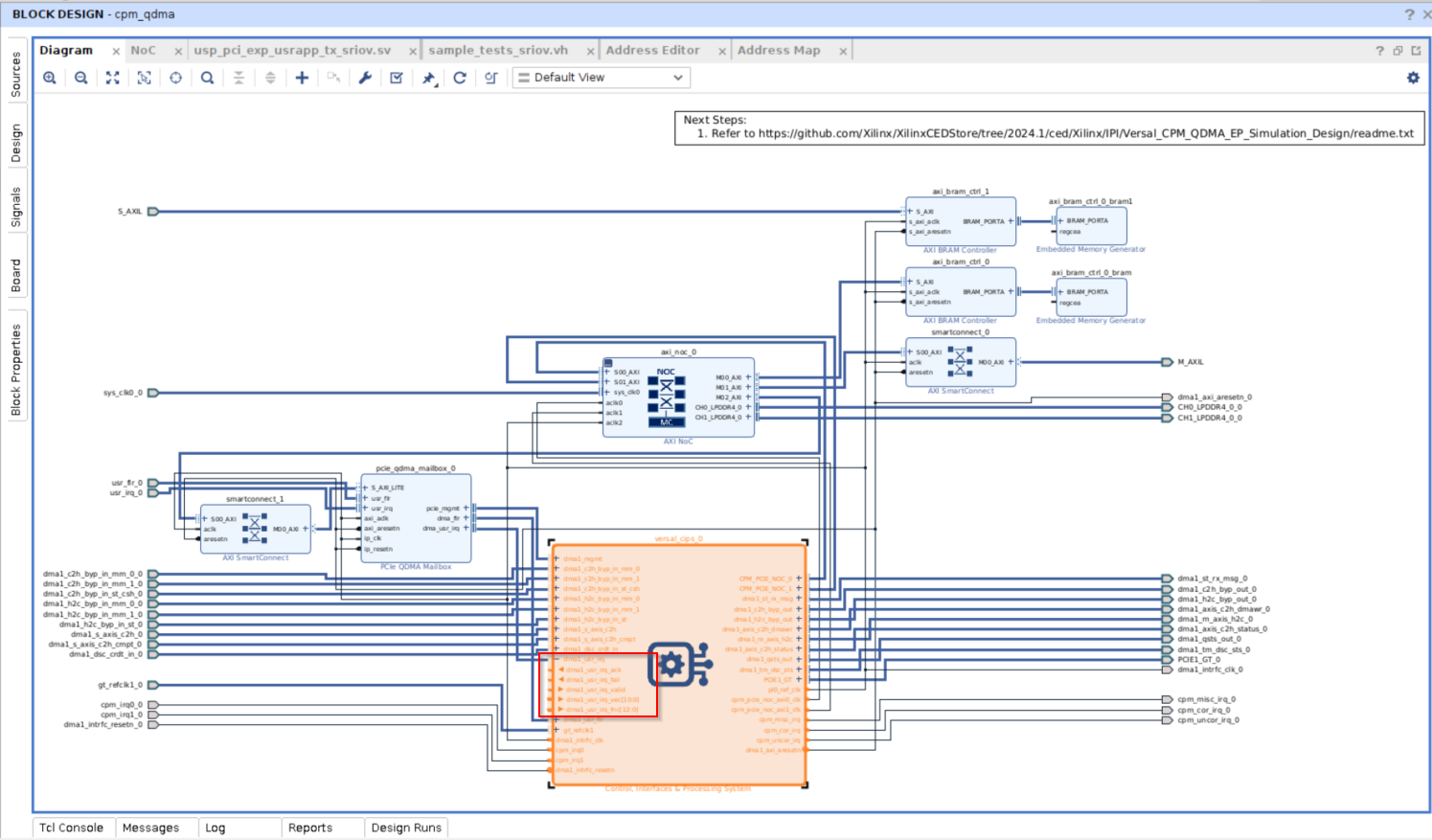Image resolution: width=1432 pixels, height=840 pixels.
Task: Open diagram settings gear icon
Action: coord(1413,78)
